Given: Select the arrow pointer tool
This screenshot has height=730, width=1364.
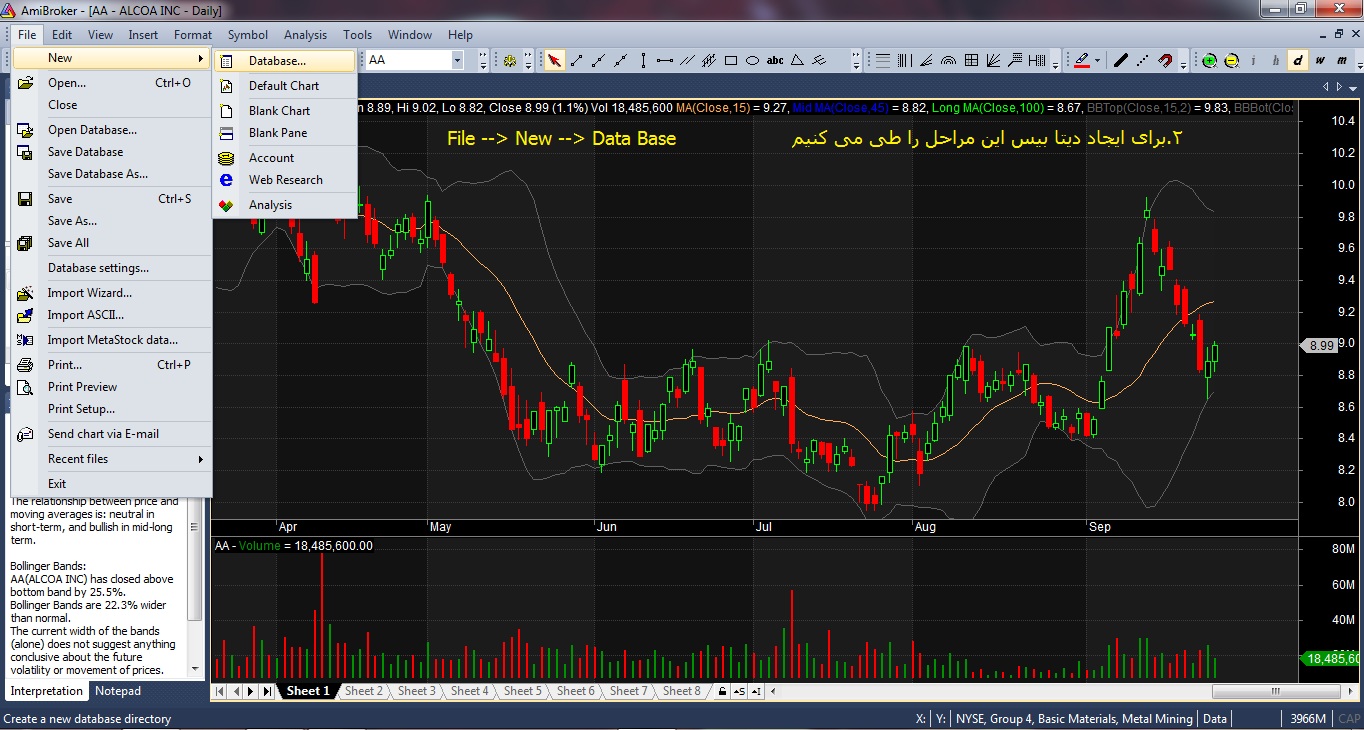Looking at the screenshot, I should pos(554,60).
